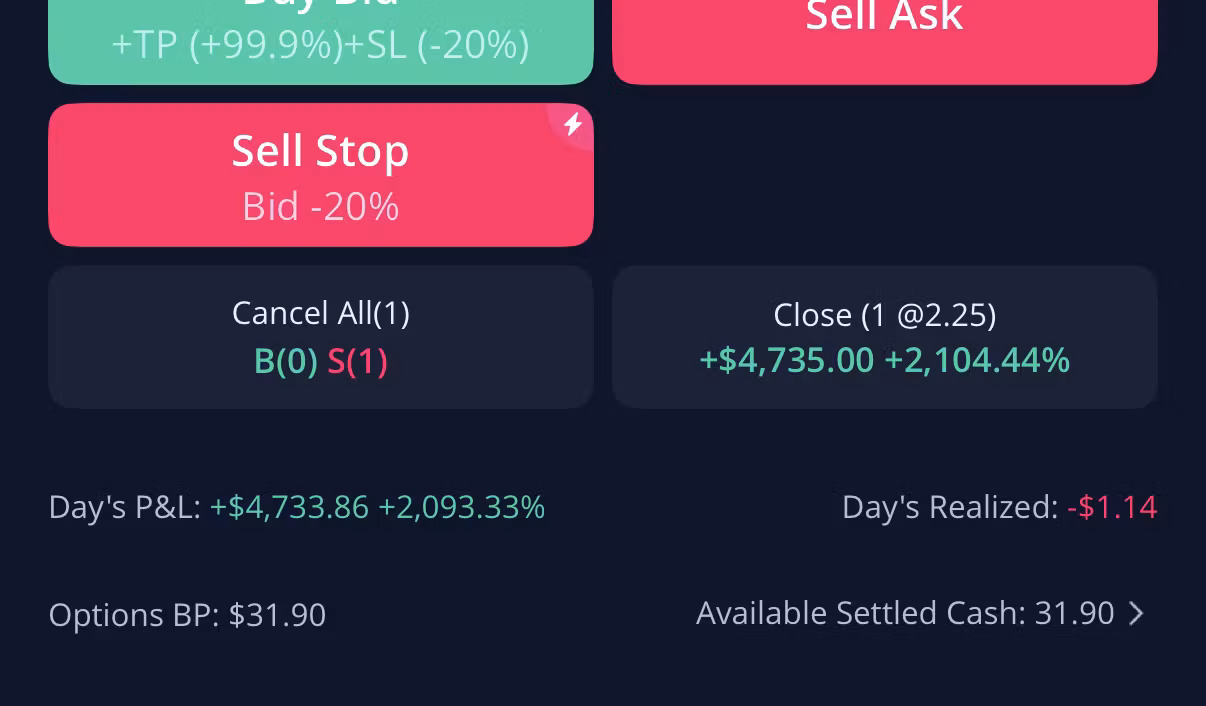
Task: Tap the Day's P&L label
Action: (x=124, y=508)
